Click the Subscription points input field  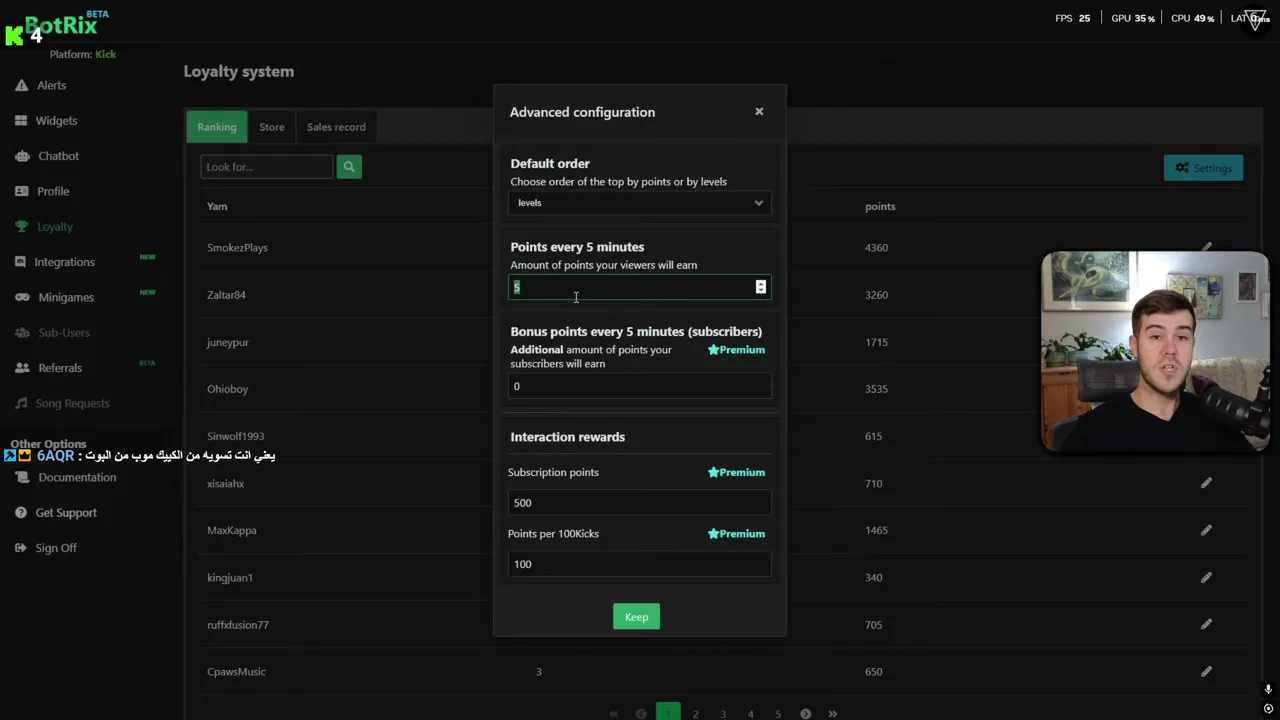pyautogui.click(x=639, y=503)
